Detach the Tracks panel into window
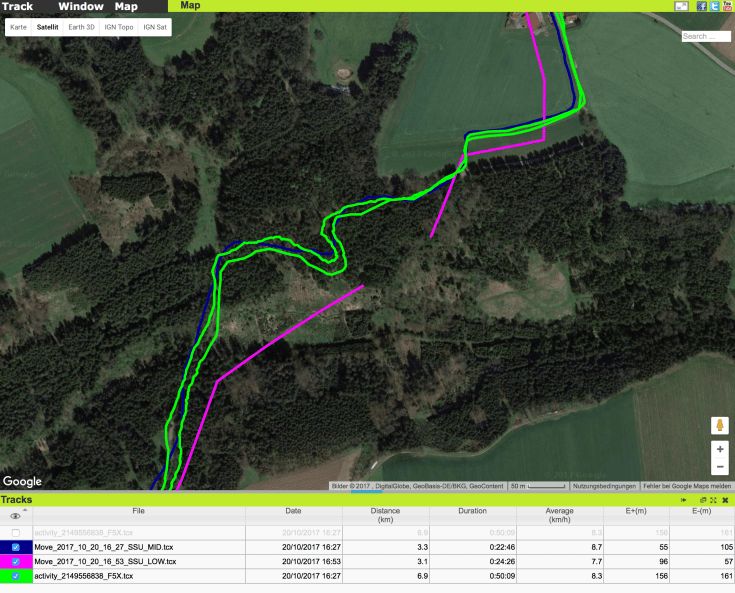The image size is (735, 593). pyautogui.click(x=703, y=499)
